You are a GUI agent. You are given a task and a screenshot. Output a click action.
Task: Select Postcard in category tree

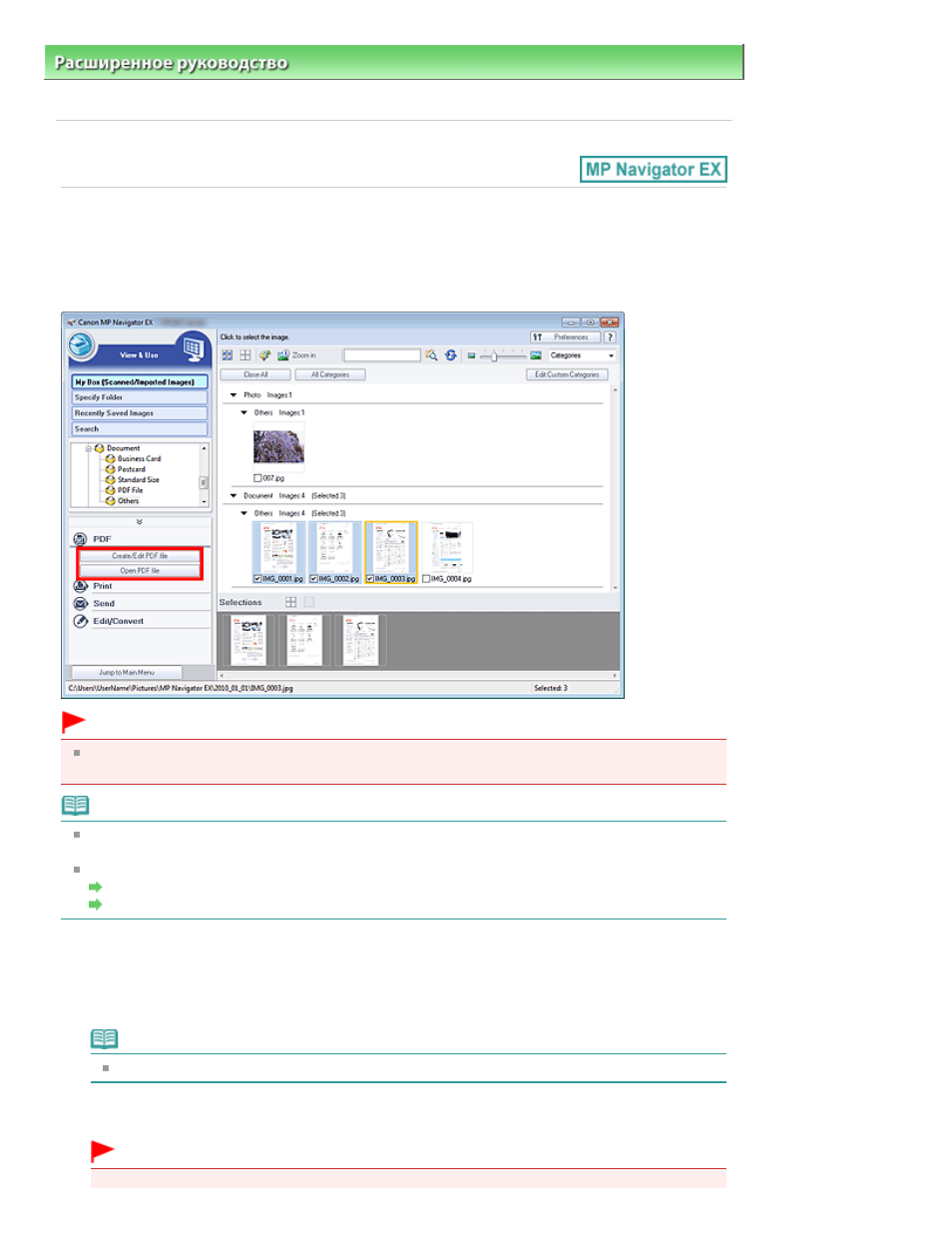pos(131,469)
